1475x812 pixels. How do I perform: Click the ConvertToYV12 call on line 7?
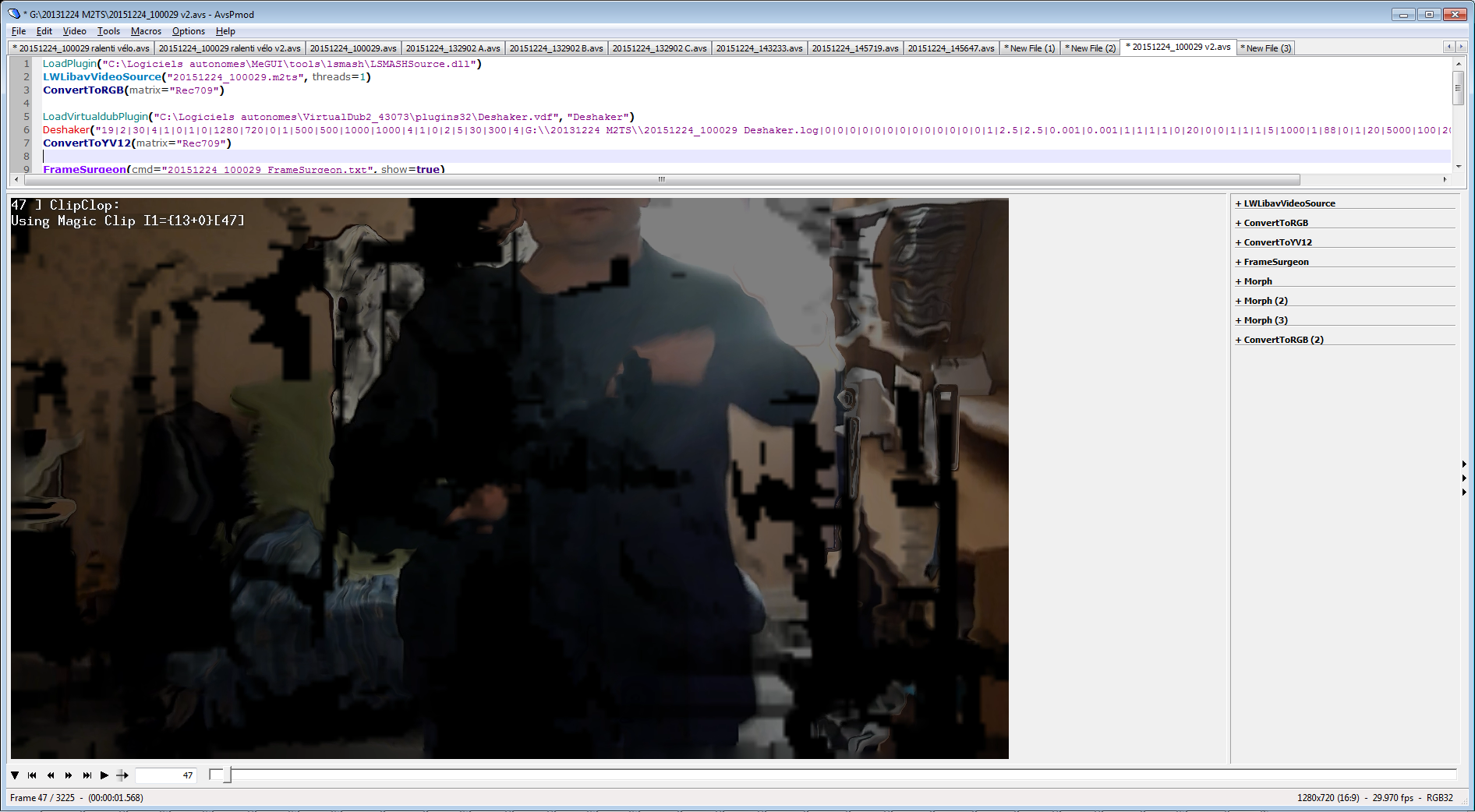coord(137,143)
